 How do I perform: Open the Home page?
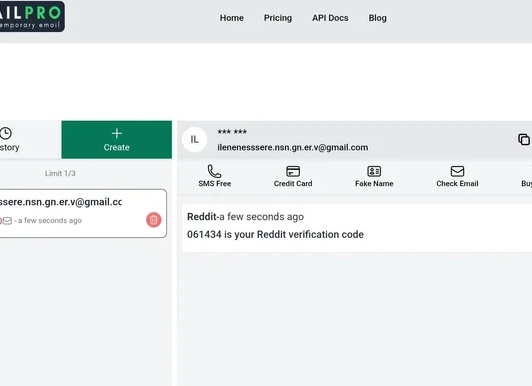tap(232, 18)
